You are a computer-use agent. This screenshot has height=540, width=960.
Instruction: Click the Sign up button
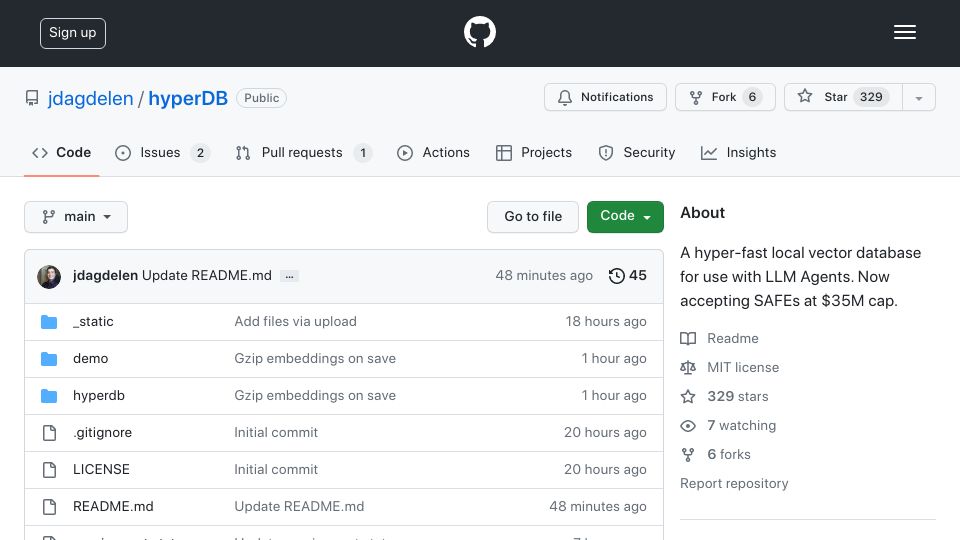(x=73, y=33)
